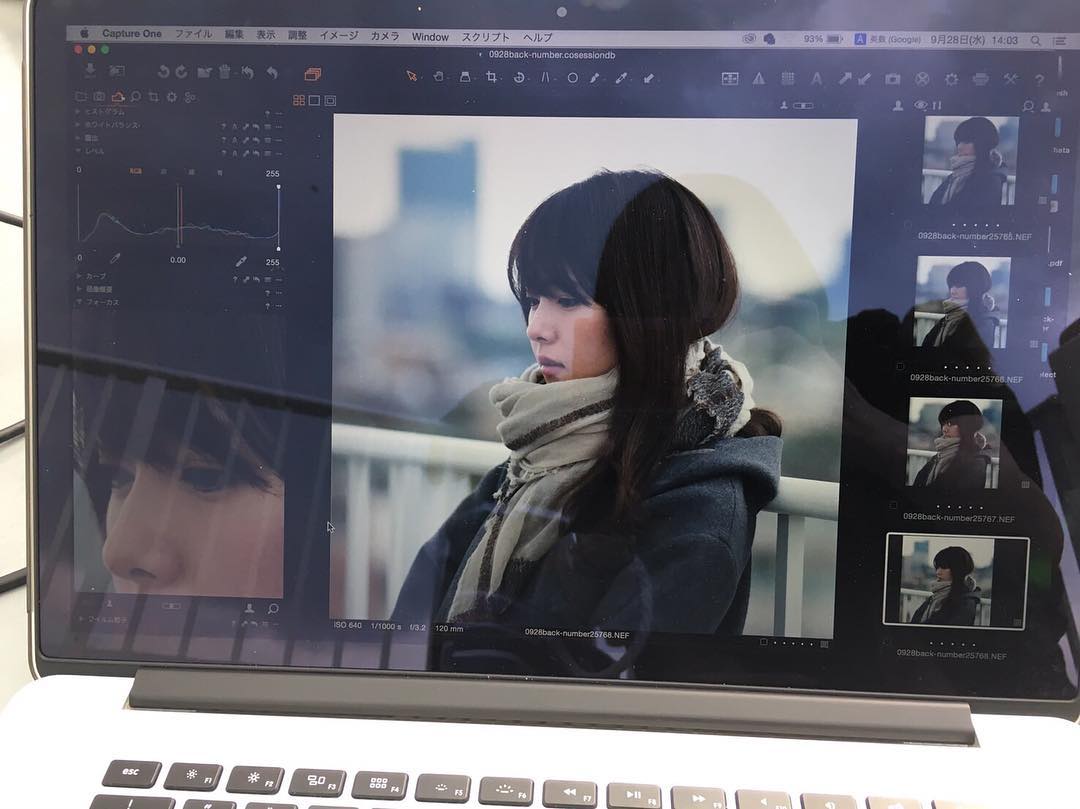
Task: Click the exposure warning triangle icon
Action: tap(758, 78)
